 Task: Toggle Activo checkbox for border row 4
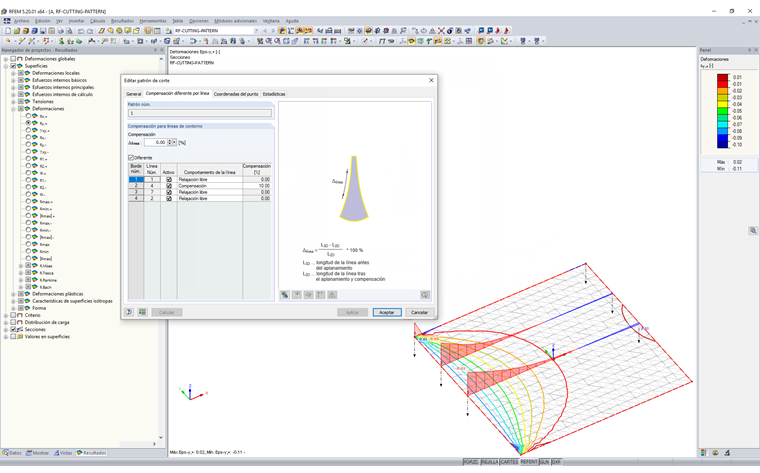(169, 198)
